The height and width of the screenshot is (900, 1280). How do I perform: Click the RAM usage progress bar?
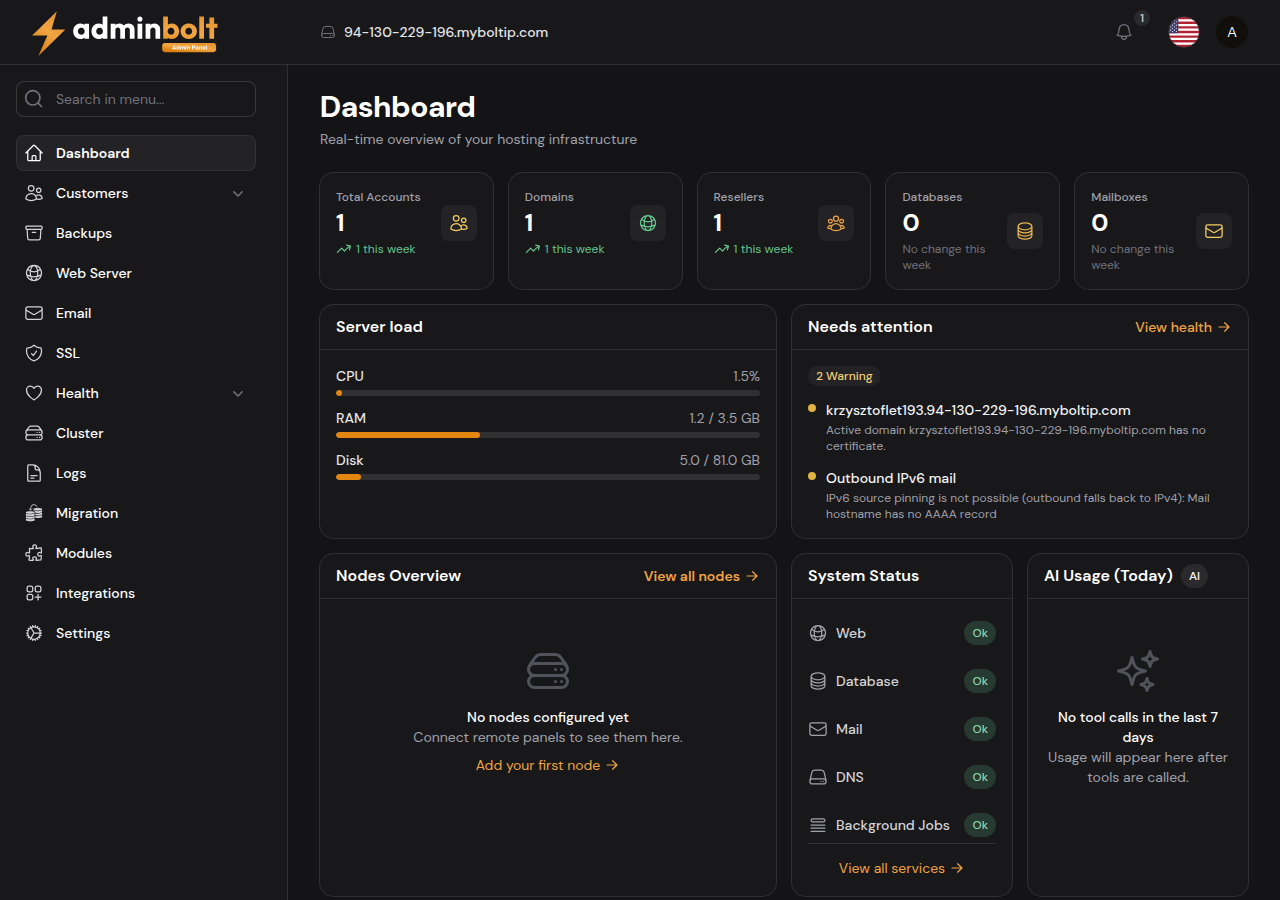548,435
